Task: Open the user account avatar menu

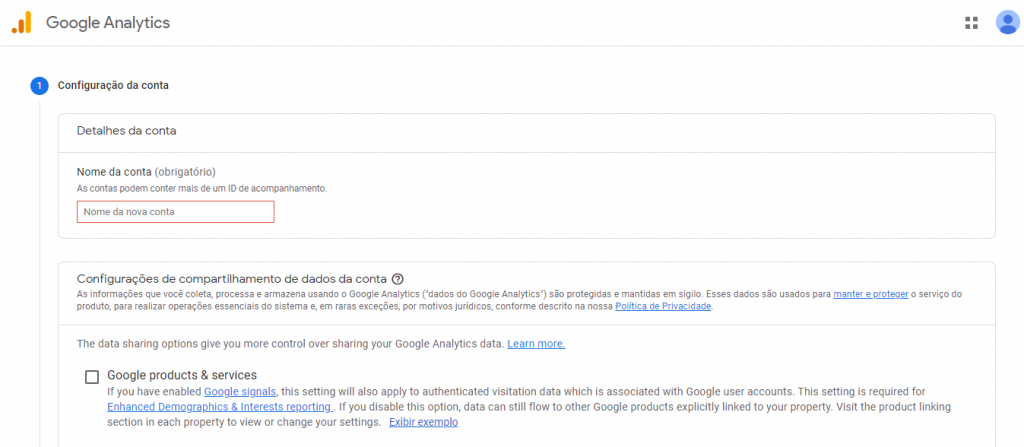Action: (1007, 22)
